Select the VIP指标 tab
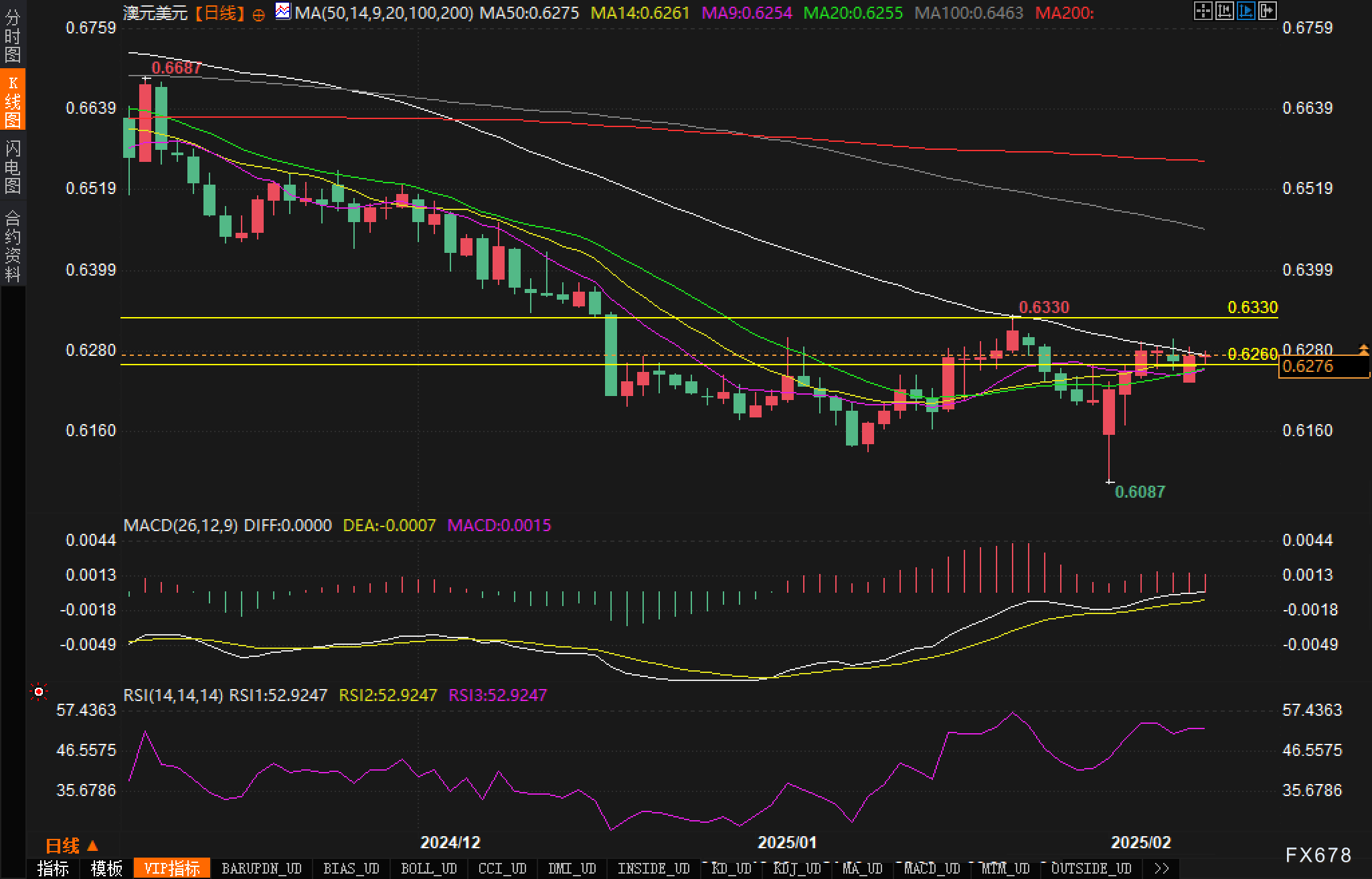This screenshot has height=879, width=1372. tap(172, 868)
